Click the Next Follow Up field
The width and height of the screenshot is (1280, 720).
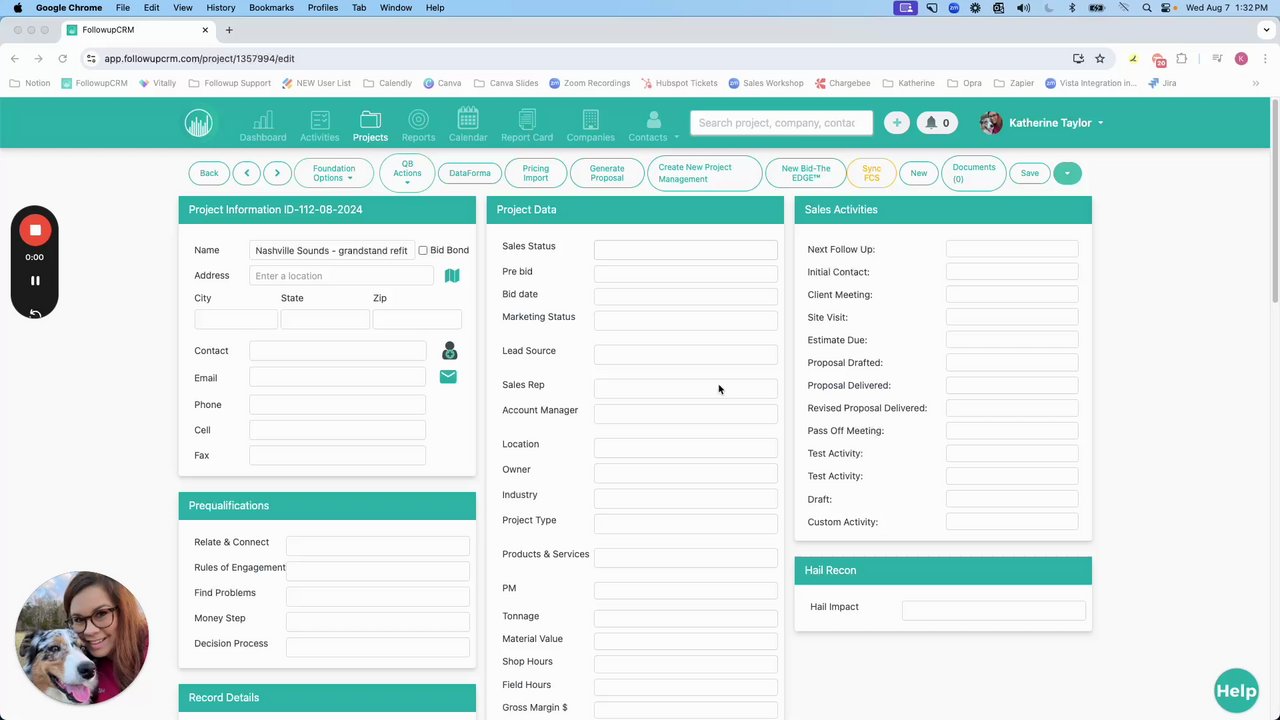[1012, 249]
